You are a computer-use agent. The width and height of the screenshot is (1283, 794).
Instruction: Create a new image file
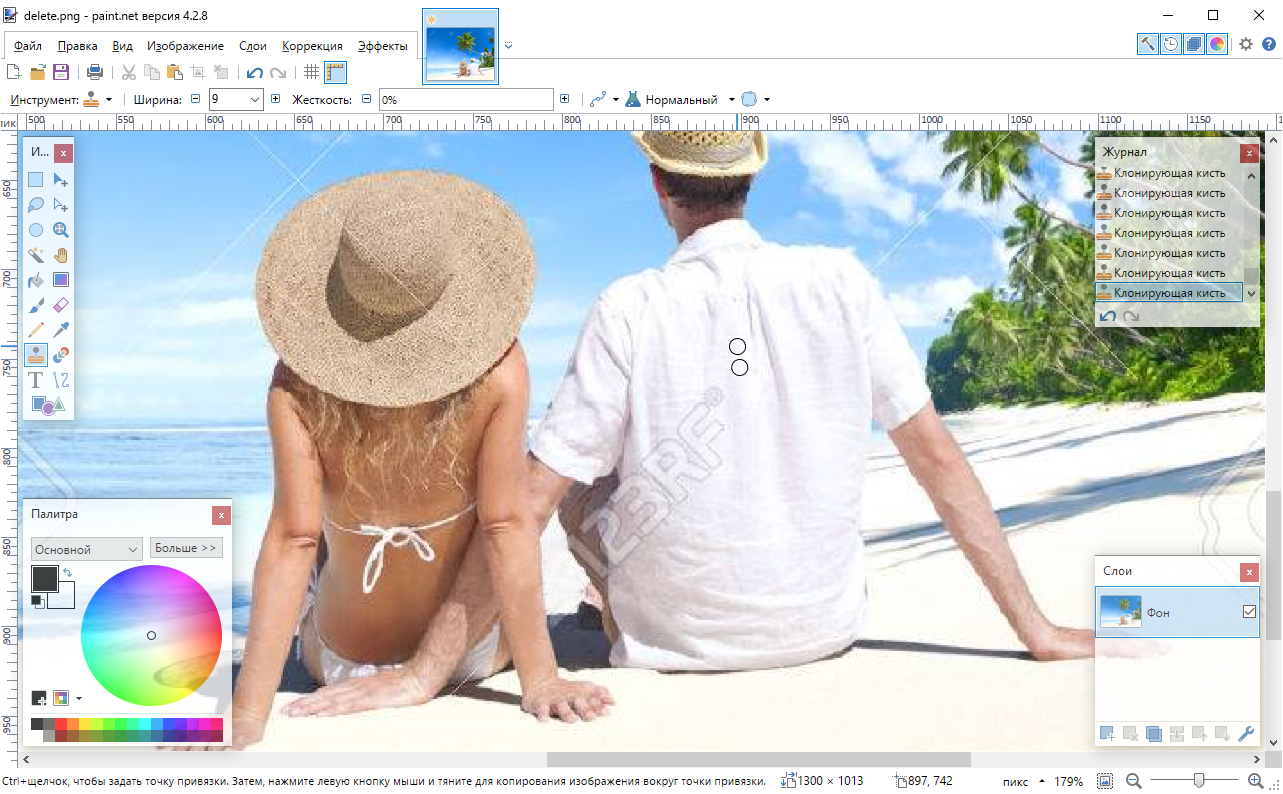pyautogui.click(x=14, y=72)
